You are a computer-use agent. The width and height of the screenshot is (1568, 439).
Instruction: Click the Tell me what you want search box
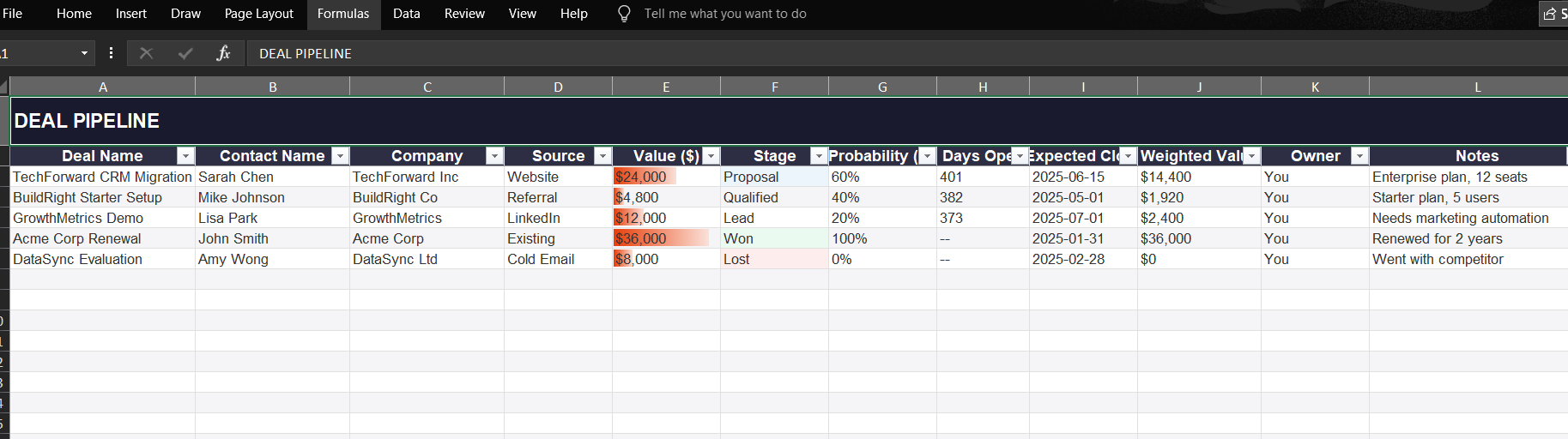[x=725, y=14]
